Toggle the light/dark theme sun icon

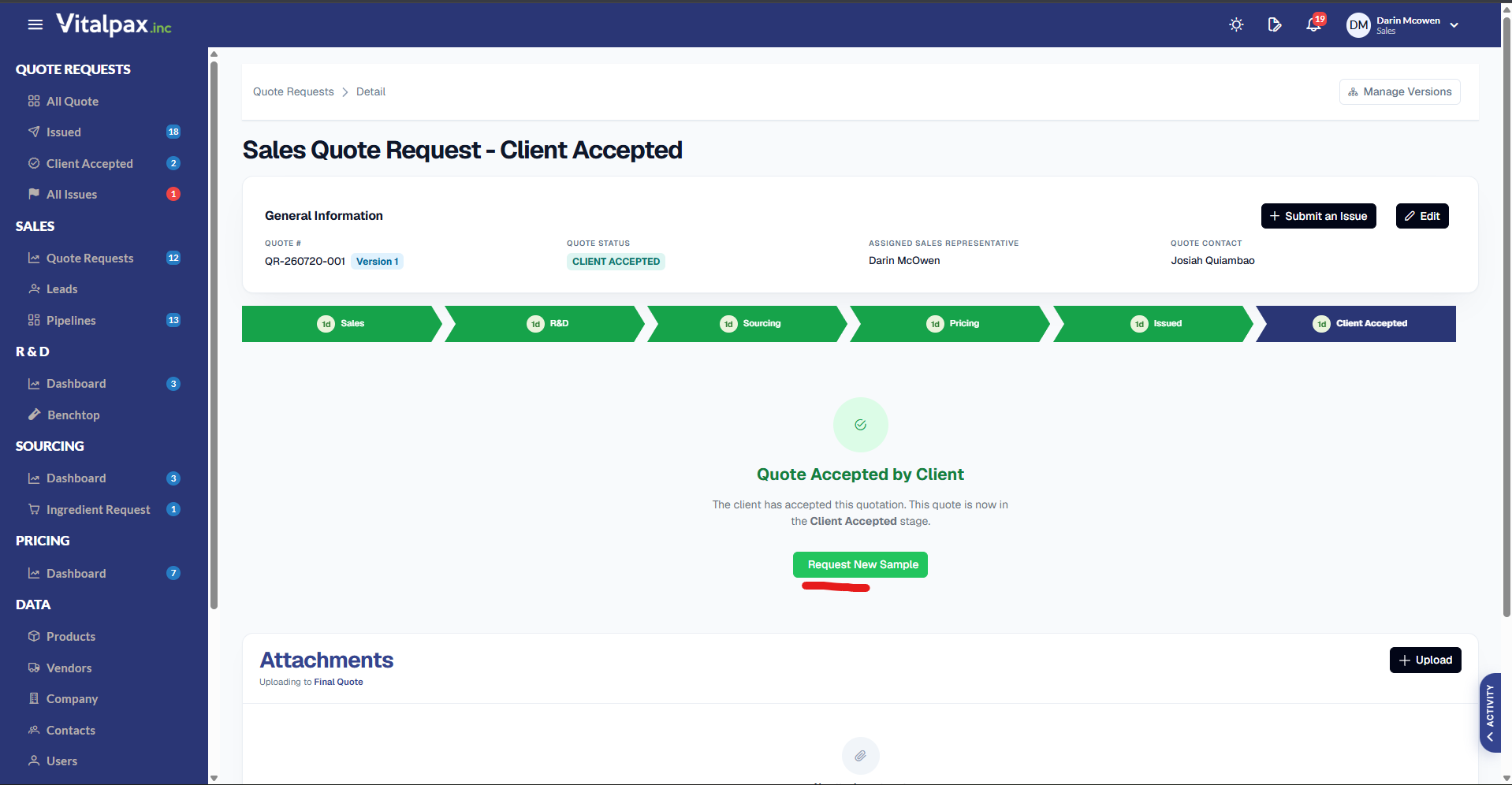1236,24
